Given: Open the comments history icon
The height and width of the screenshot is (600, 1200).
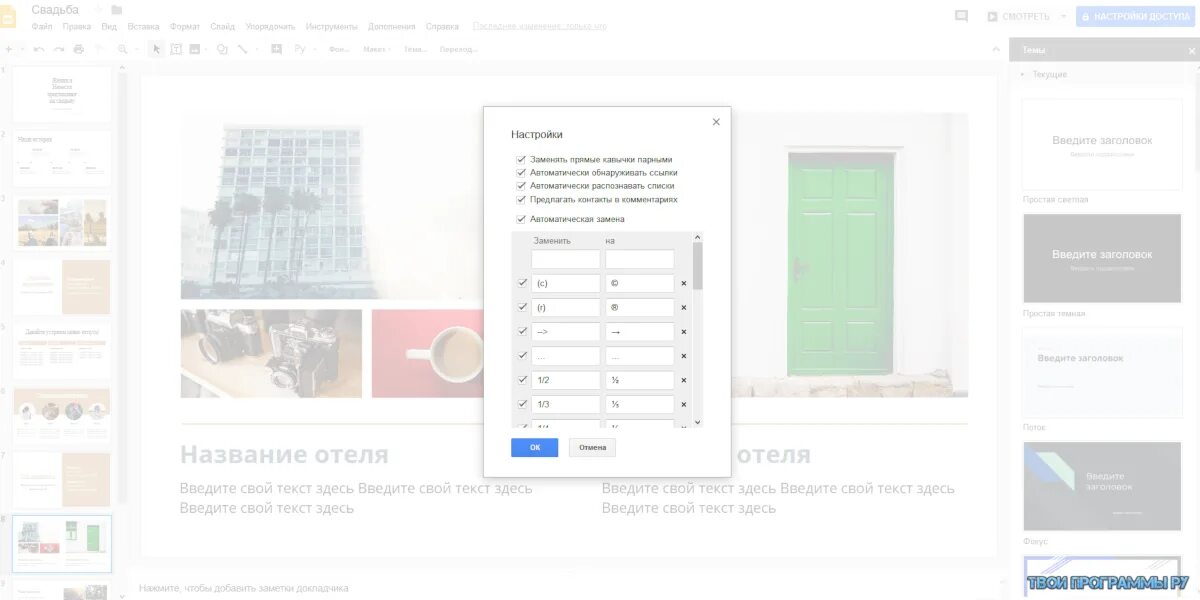Looking at the screenshot, I should (x=961, y=16).
